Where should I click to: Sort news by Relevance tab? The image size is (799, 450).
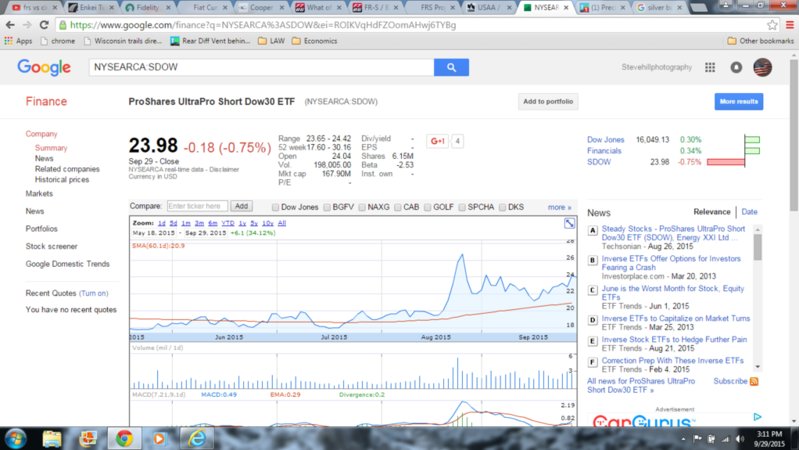[x=712, y=211]
